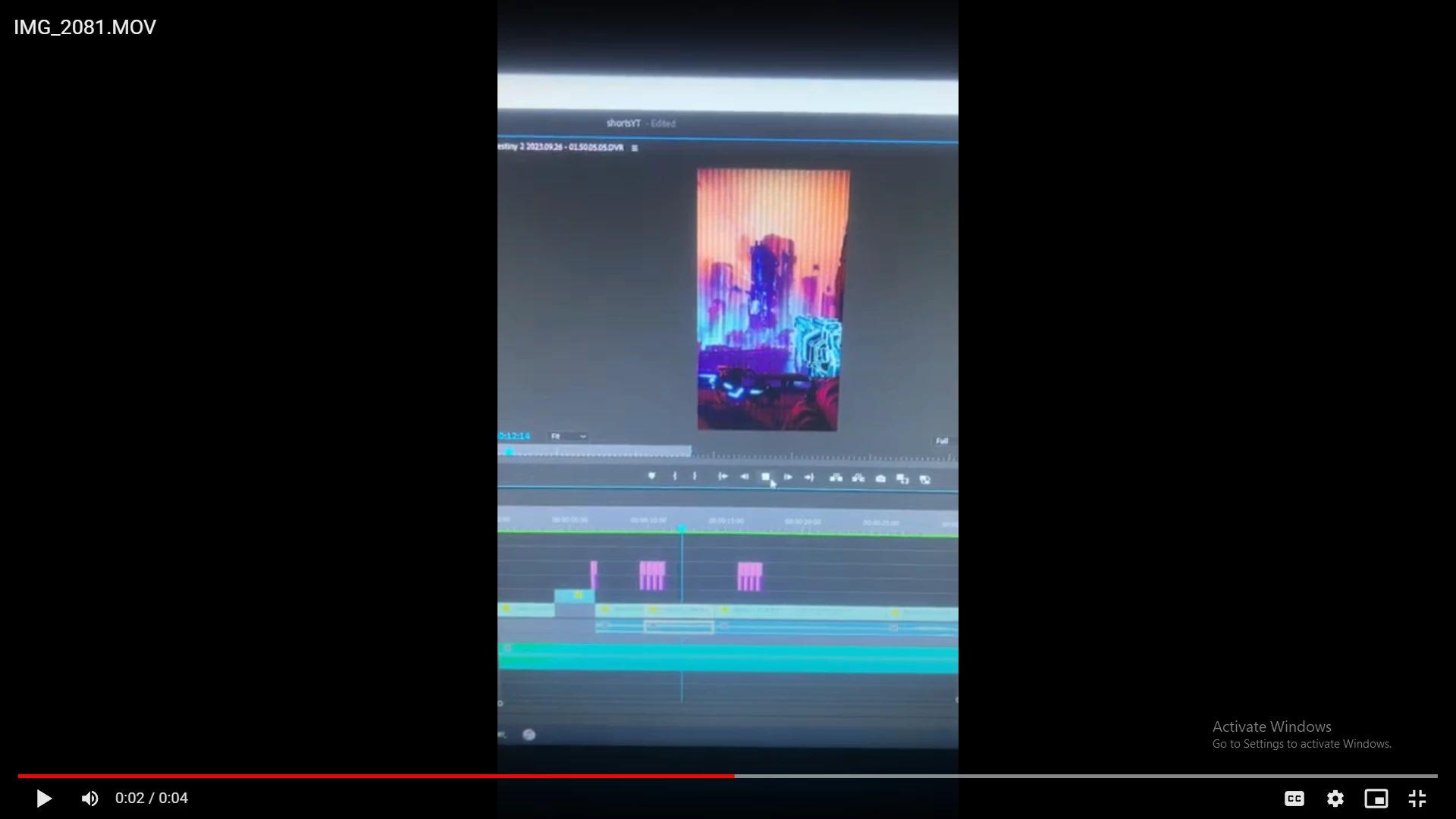The height and width of the screenshot is (819, 1456).
Task: Open the sequence panel menu icon
Action: (x=635, y=148)
